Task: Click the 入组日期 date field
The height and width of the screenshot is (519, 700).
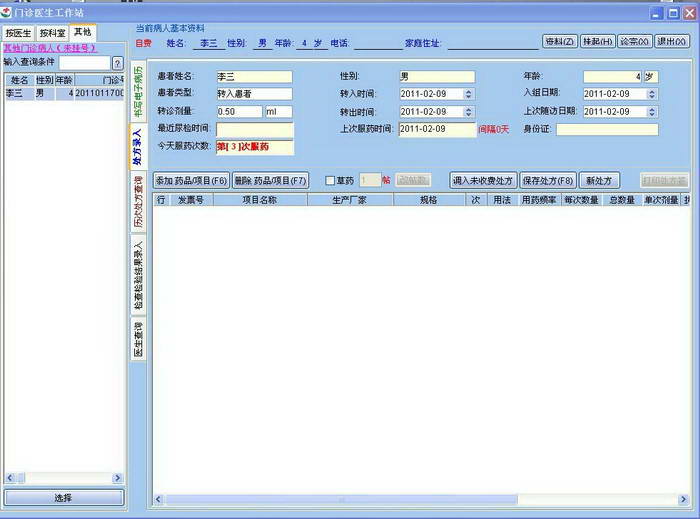Action: tap(615, 94)
